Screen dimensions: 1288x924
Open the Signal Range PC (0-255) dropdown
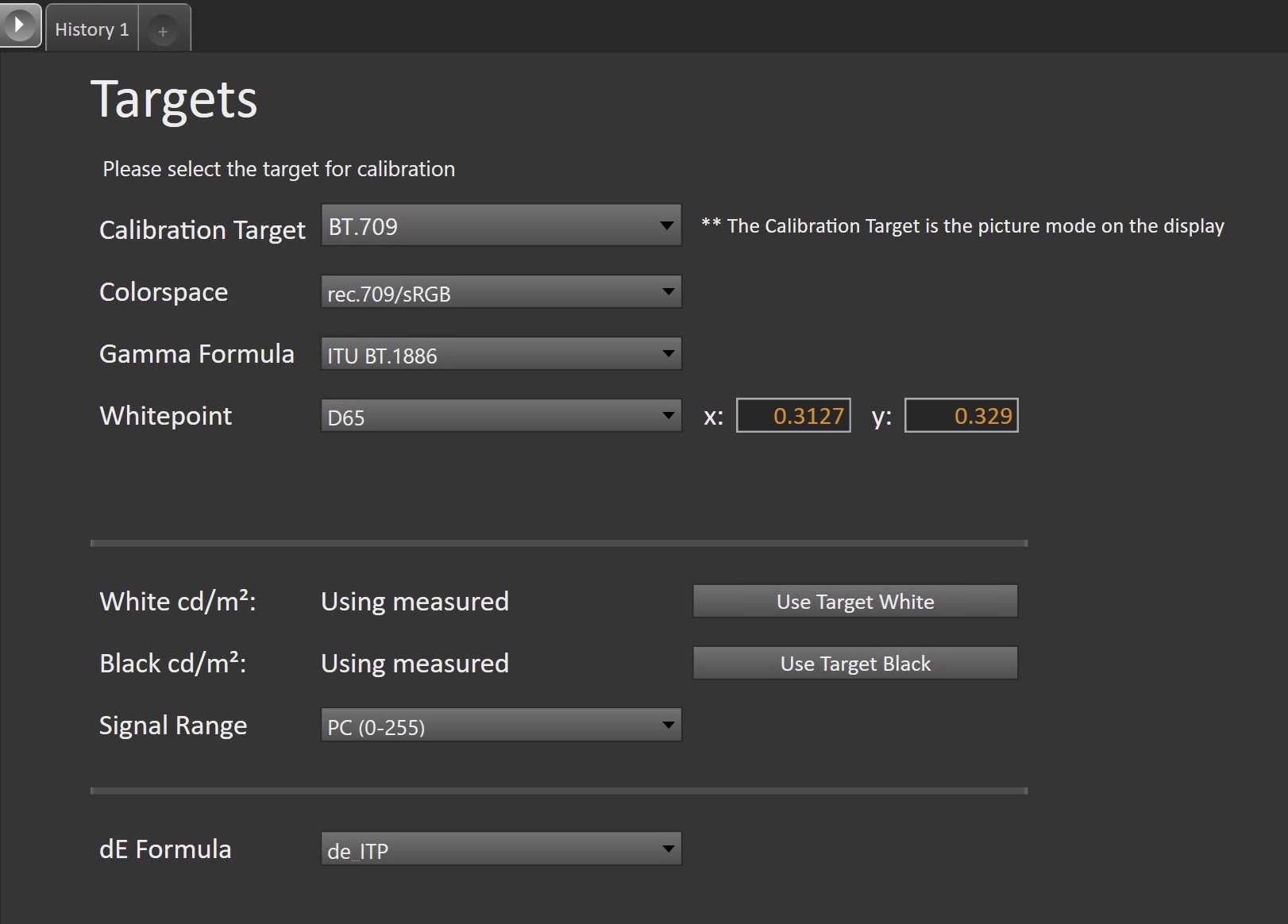pyautogui.click(x=500, y=726)
